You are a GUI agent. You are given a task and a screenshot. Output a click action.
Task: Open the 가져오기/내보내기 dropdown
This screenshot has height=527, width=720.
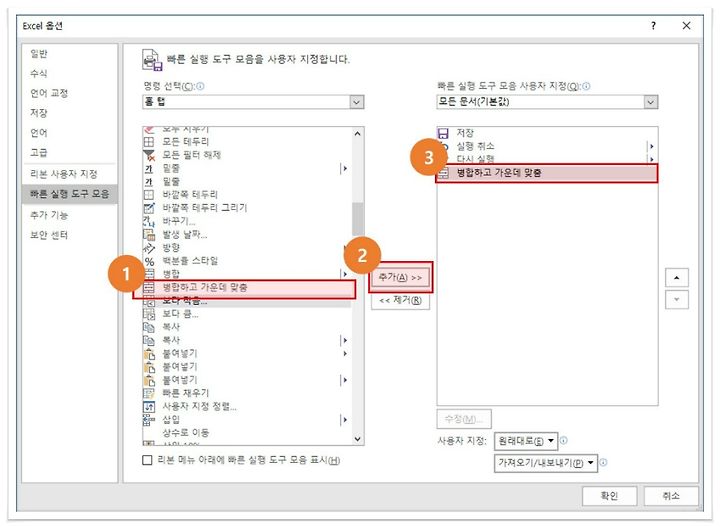[546, 463]
